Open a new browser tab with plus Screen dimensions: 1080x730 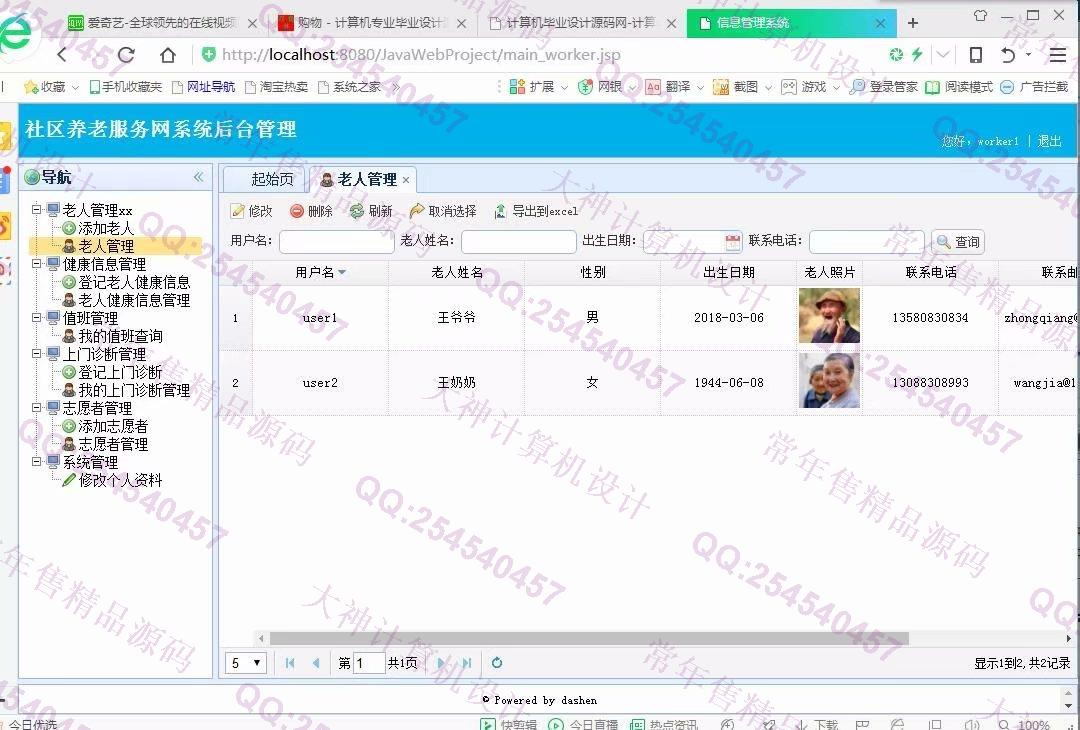(x=913, y=23)
